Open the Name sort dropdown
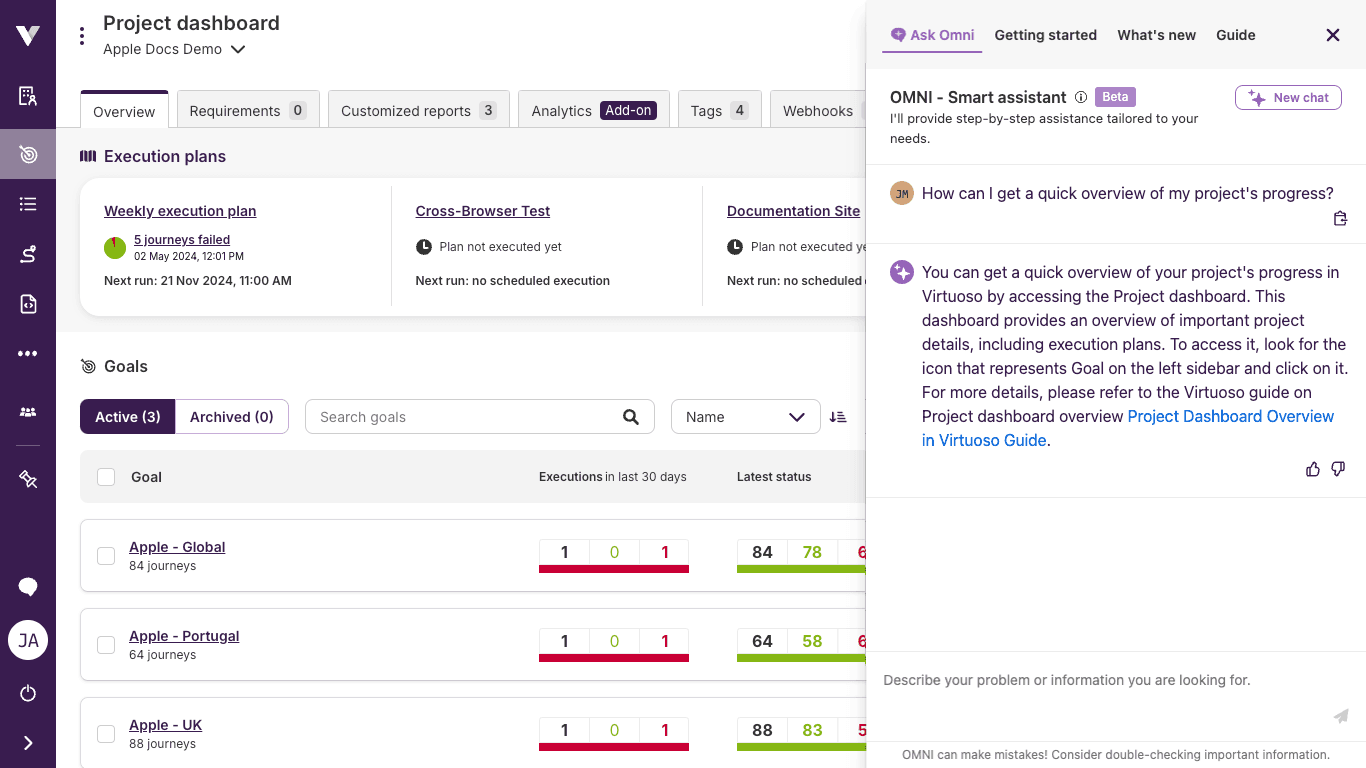The image size is (1366, 768). tap(745, 417)
